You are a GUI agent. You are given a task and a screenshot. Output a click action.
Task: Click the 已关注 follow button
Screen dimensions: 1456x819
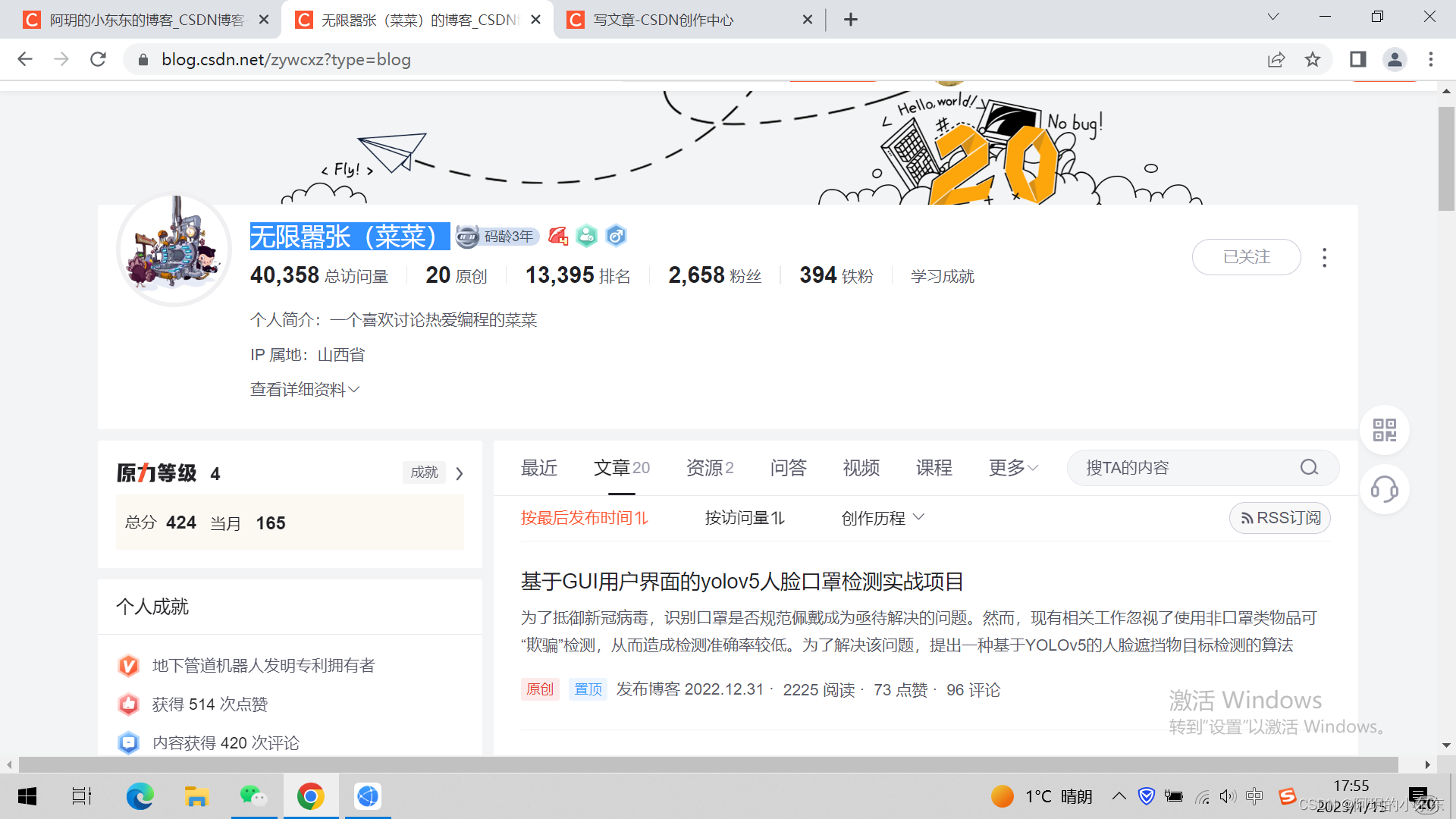point(1246,257)
